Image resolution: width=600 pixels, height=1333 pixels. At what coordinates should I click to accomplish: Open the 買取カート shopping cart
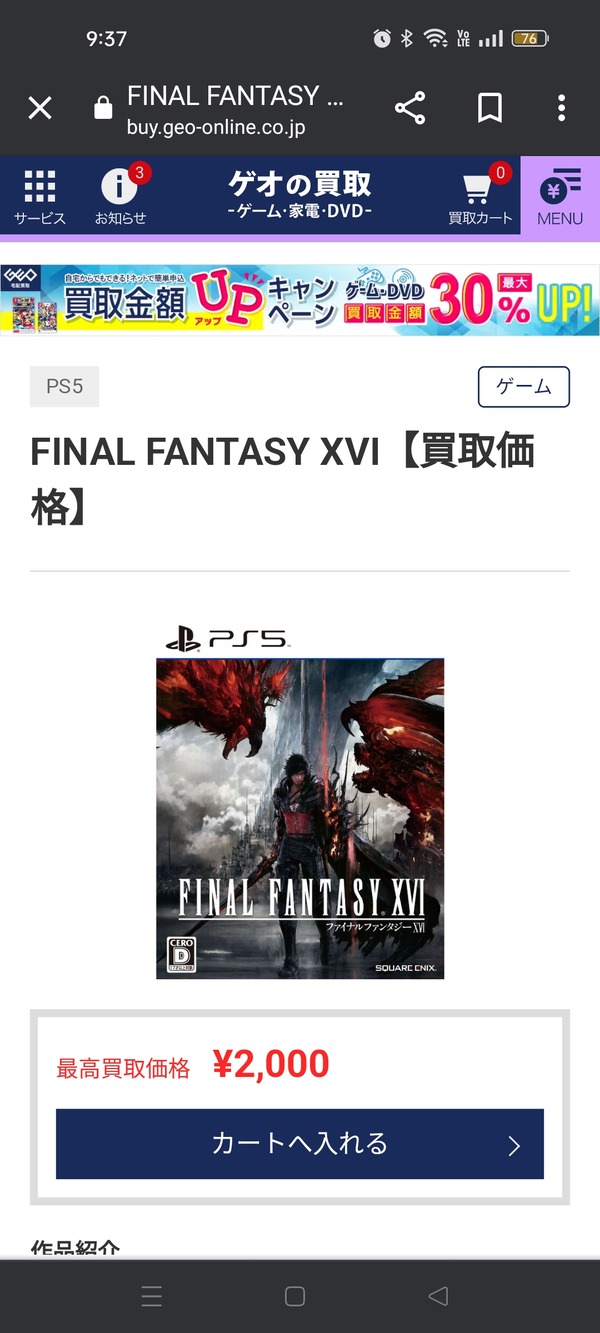point(481,195)
